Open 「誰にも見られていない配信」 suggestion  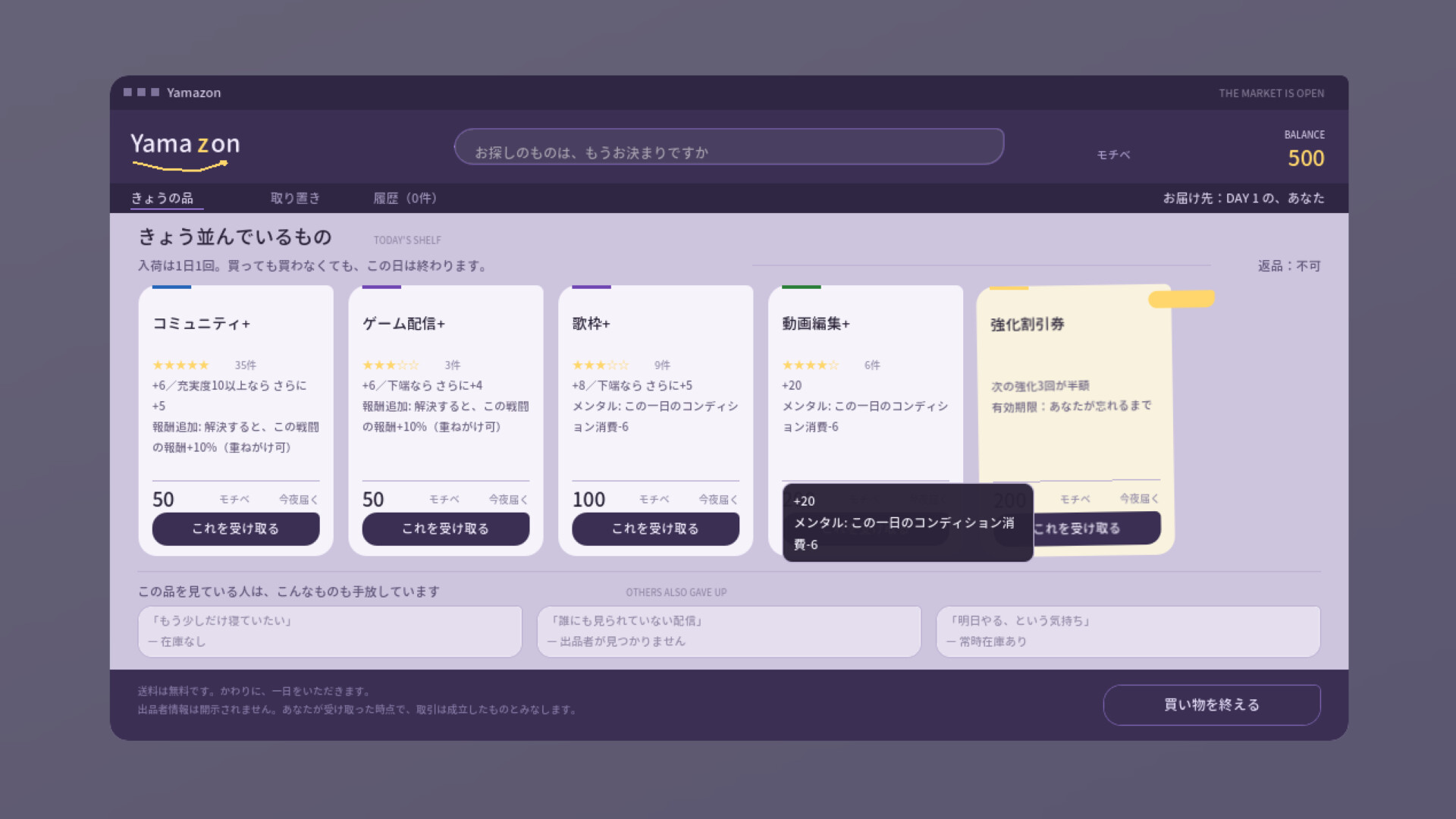coord(729,631)
